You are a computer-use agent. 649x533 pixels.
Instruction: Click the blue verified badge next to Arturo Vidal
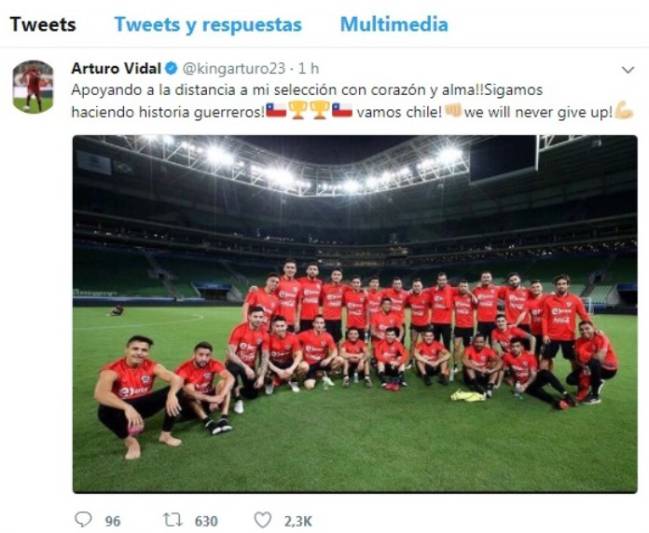171,68
